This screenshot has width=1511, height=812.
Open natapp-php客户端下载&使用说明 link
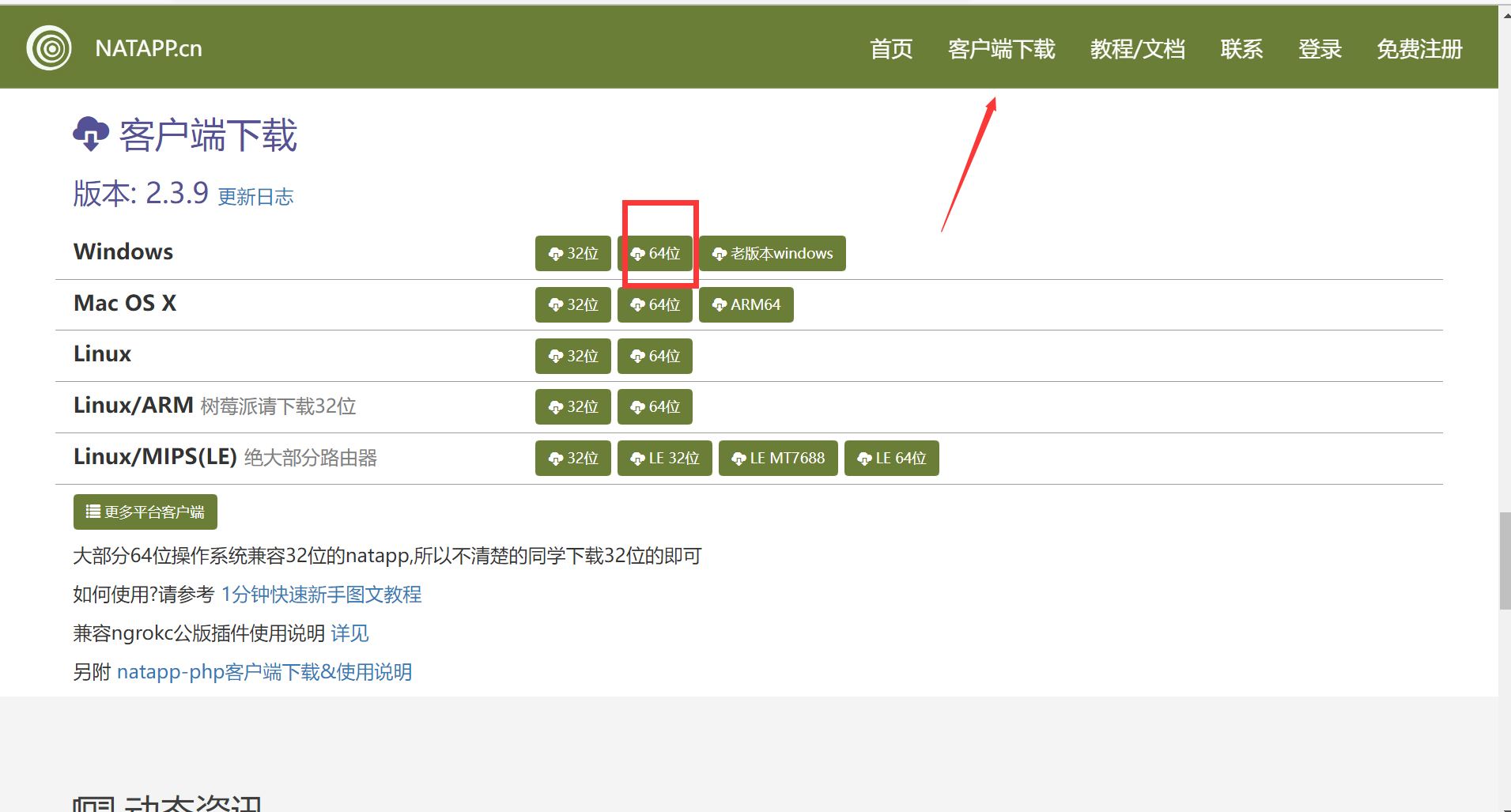(x=264, y=672)
